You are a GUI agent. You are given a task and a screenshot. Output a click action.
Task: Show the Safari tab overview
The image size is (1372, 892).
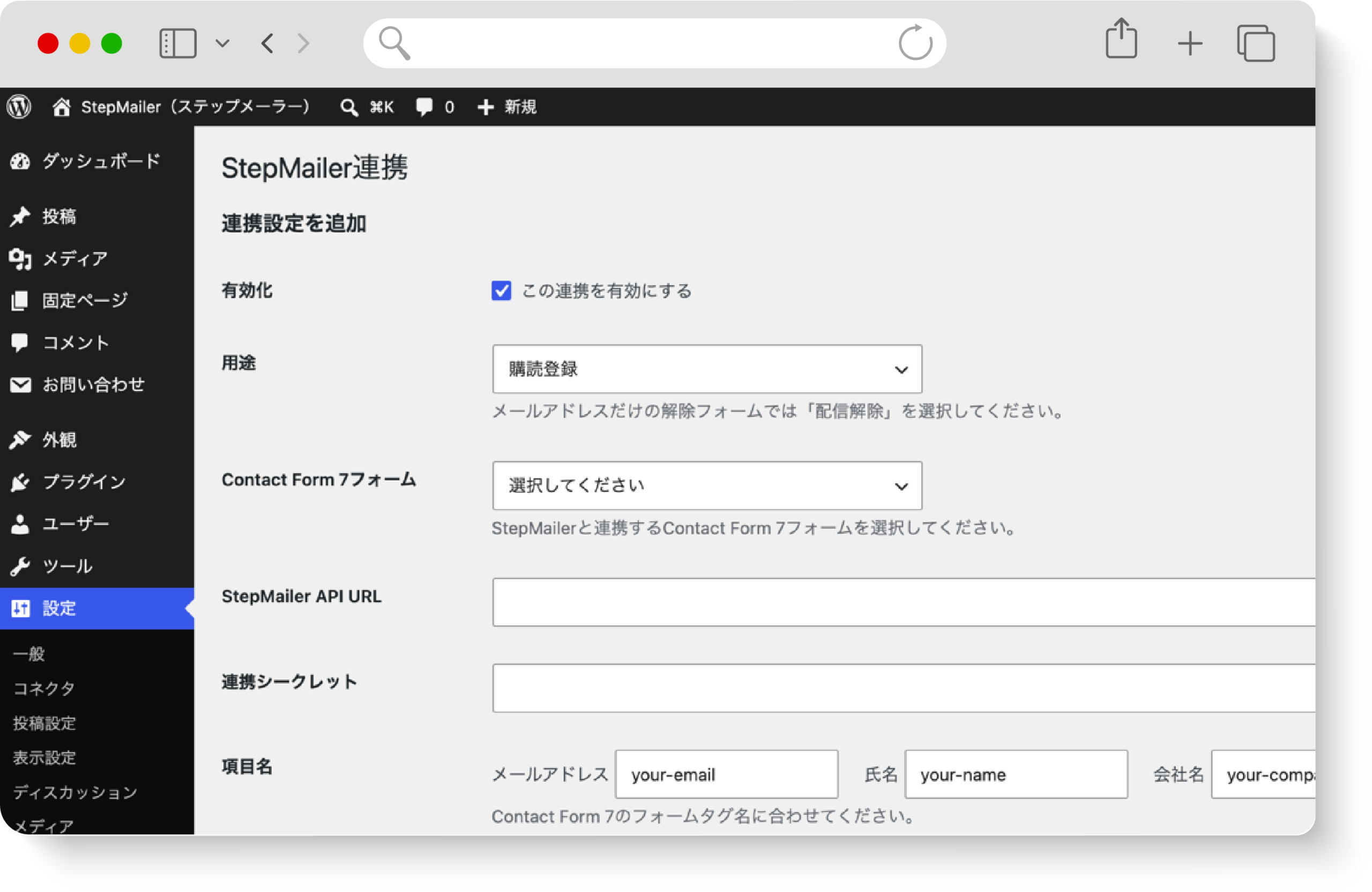(x=1256, y=43)
